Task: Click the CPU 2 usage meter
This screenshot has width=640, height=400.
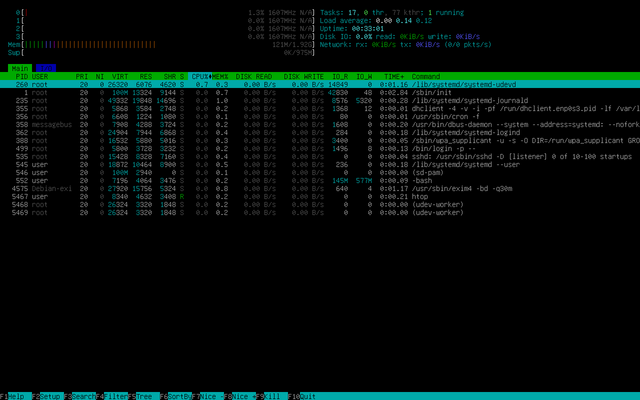Action: pos(166,29)
